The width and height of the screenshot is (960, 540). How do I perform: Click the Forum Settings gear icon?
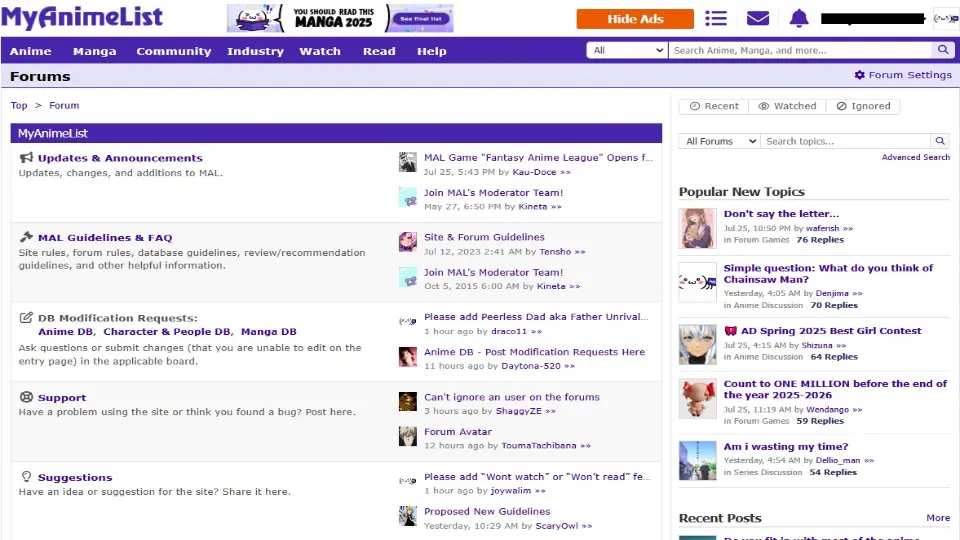tap(860, 75)
